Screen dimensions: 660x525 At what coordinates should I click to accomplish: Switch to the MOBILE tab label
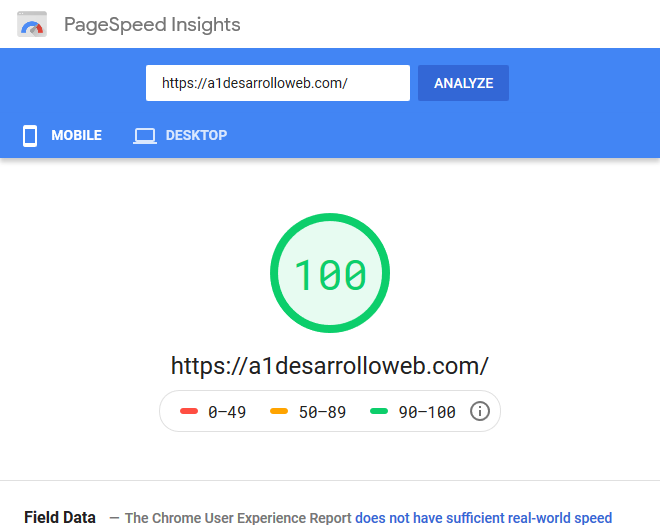76,135
